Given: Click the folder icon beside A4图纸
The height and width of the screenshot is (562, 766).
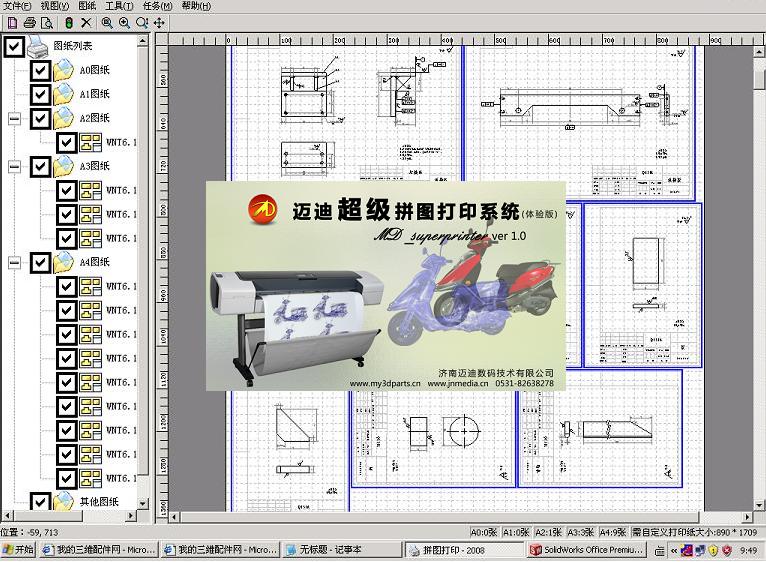Looking at the screenshot, I should coord(64,262).
